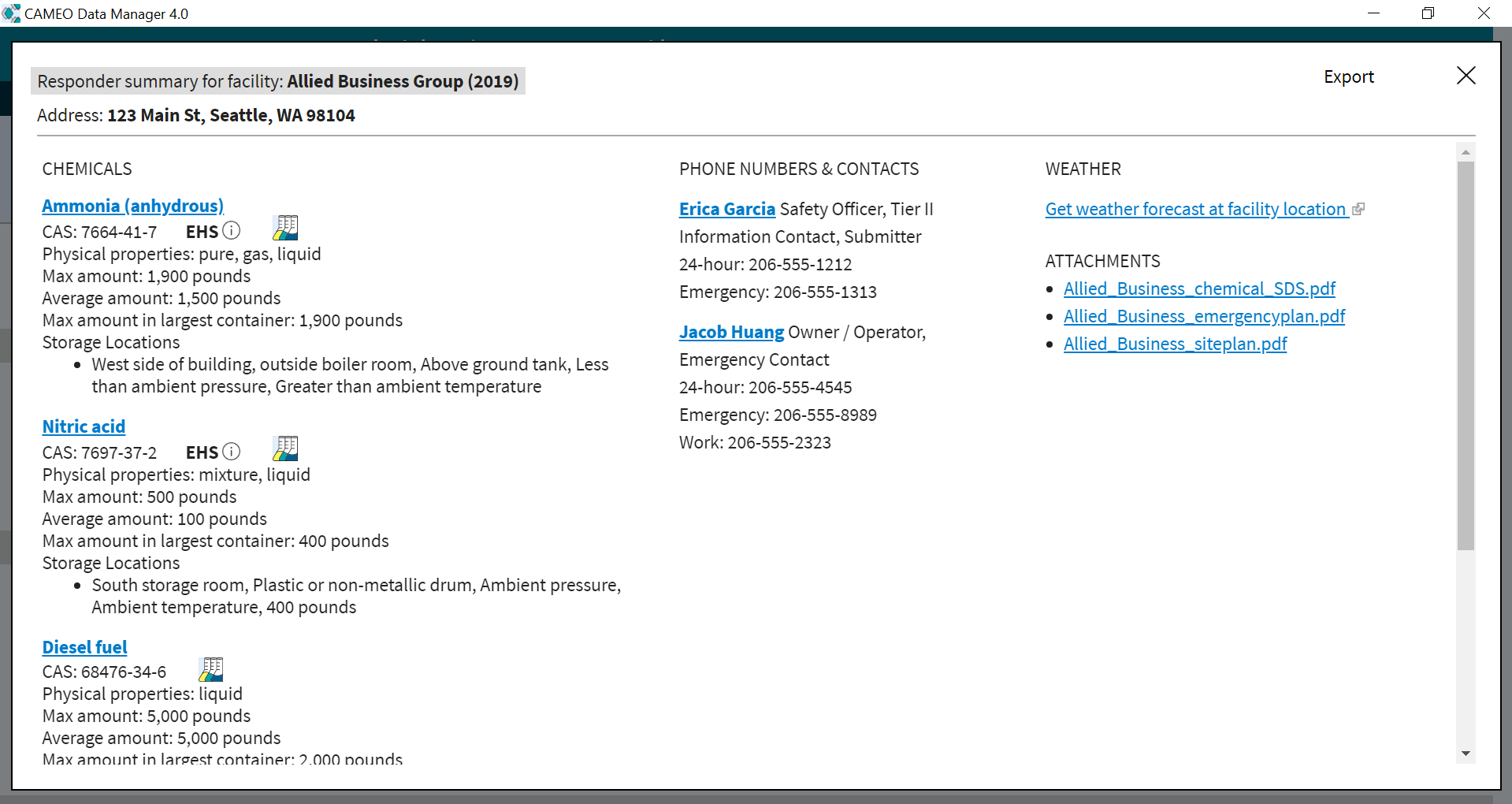Click the PHONE NUMBERS & CONTACTS heading
The height and width of the screenshot is (804, 1512).
(x=799, y=169)
